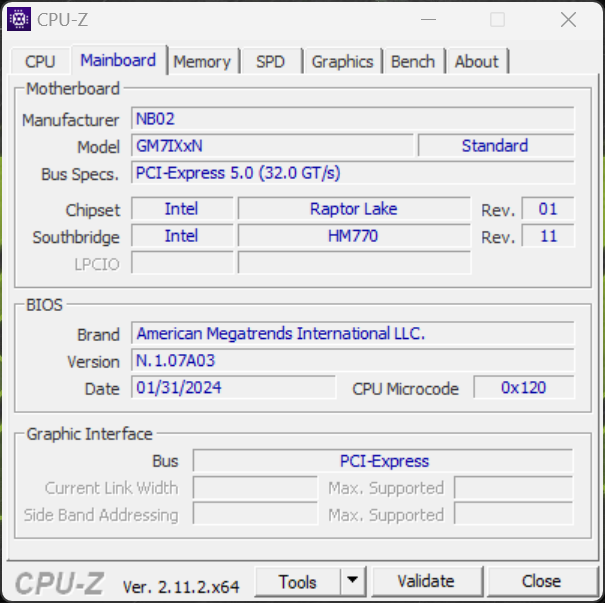Open the Graphics tab
This screenshot has height=603, width=605.
pos(343,61)
